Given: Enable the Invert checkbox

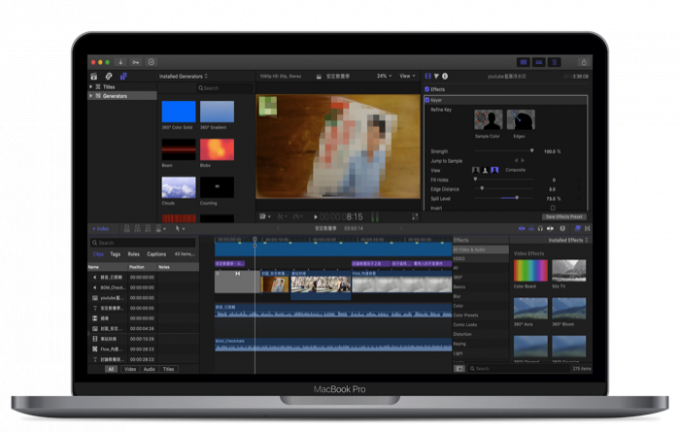Looking at the screenshot, I should [552, 207].
